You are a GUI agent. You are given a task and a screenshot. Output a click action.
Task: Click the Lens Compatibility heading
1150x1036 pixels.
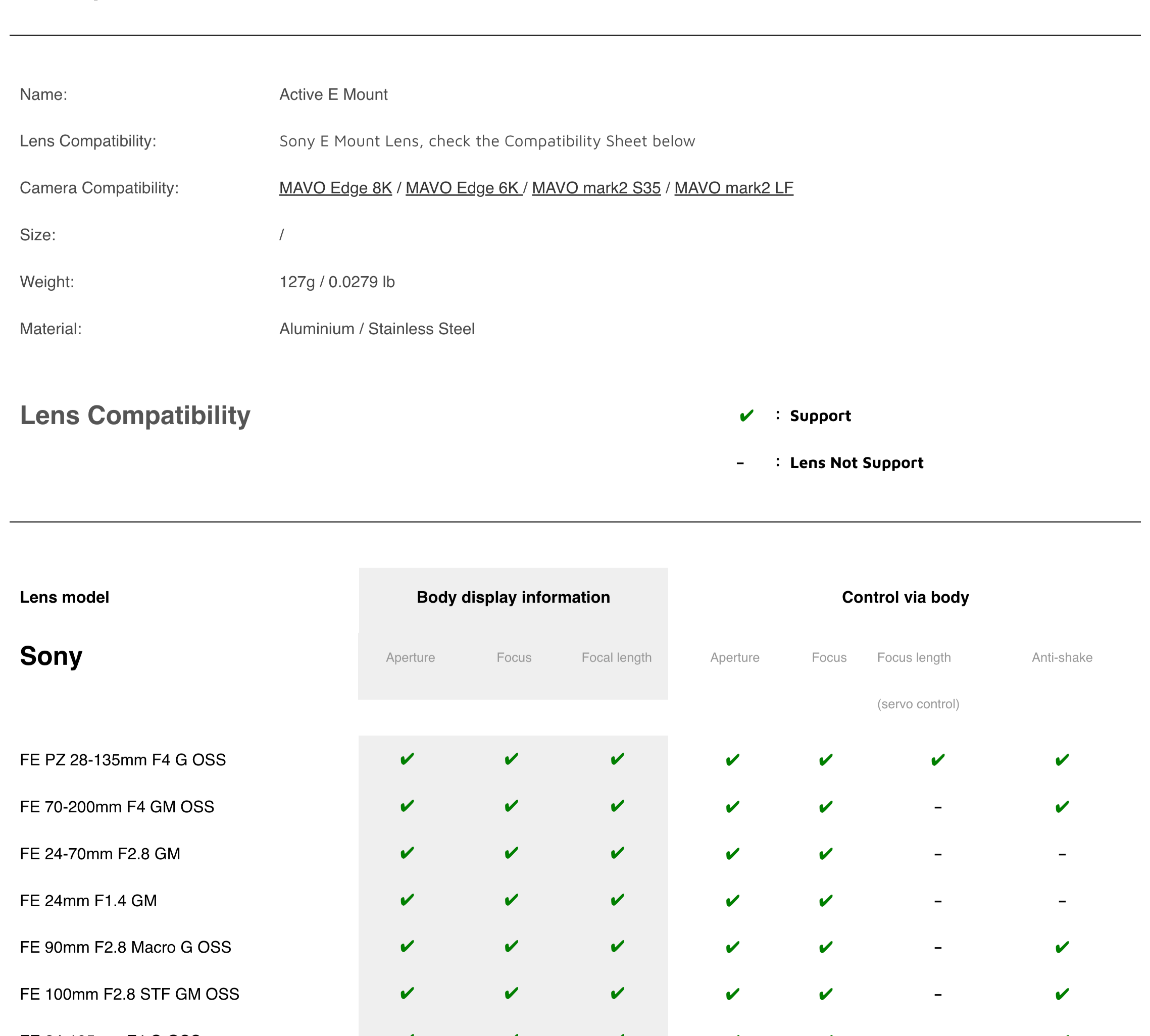135,415
